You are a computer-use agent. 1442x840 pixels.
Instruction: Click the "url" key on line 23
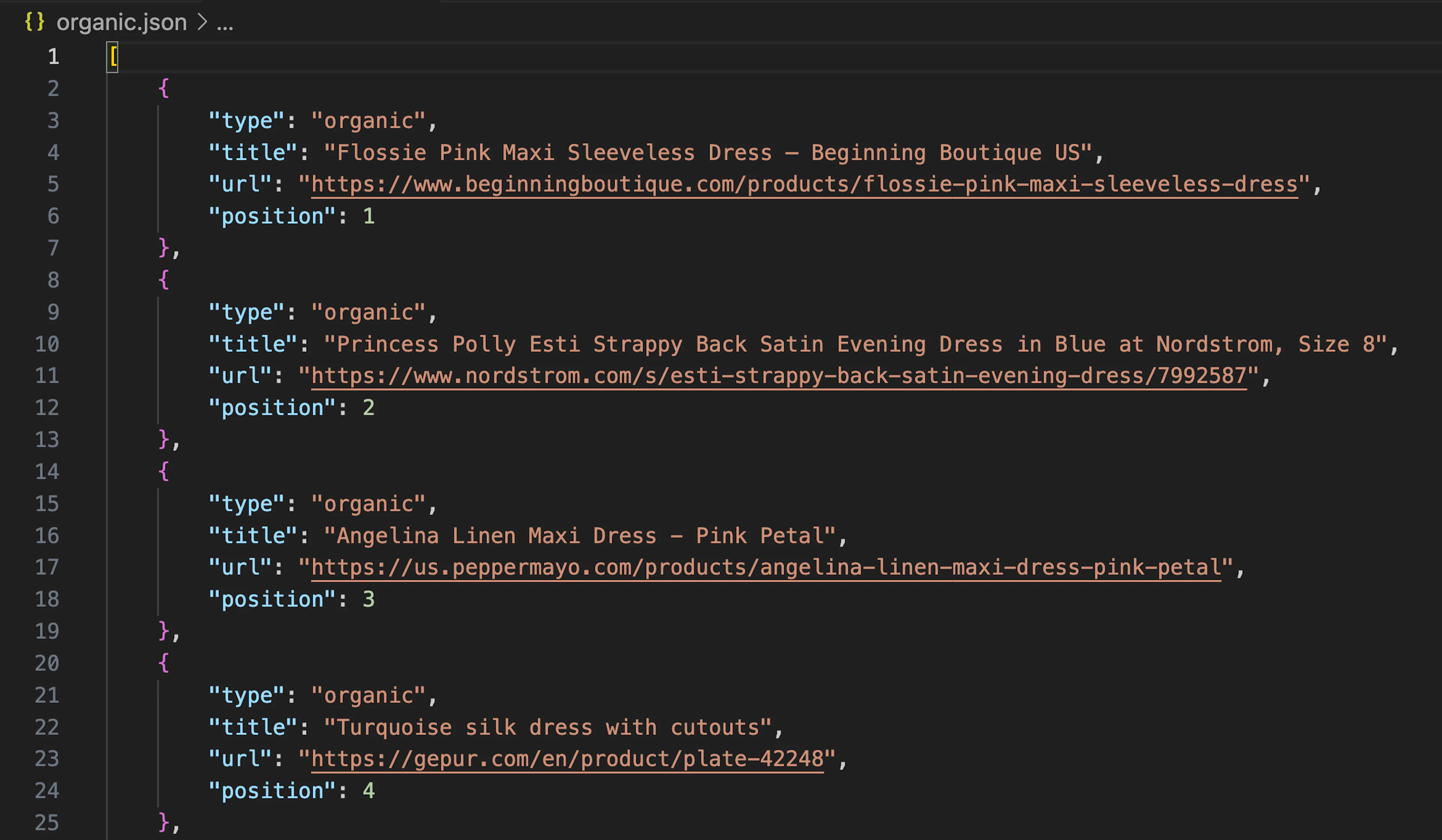click(240, 759)
